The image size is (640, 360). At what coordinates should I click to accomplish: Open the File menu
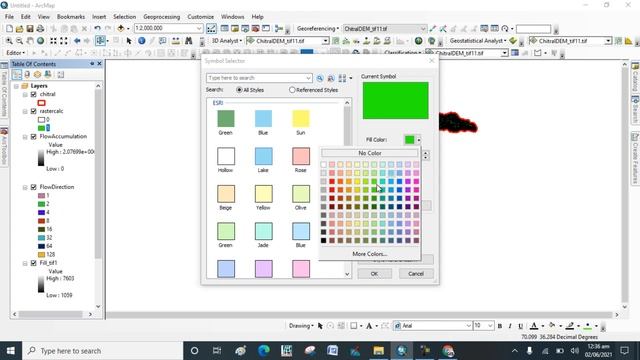(x=9, y=17)
